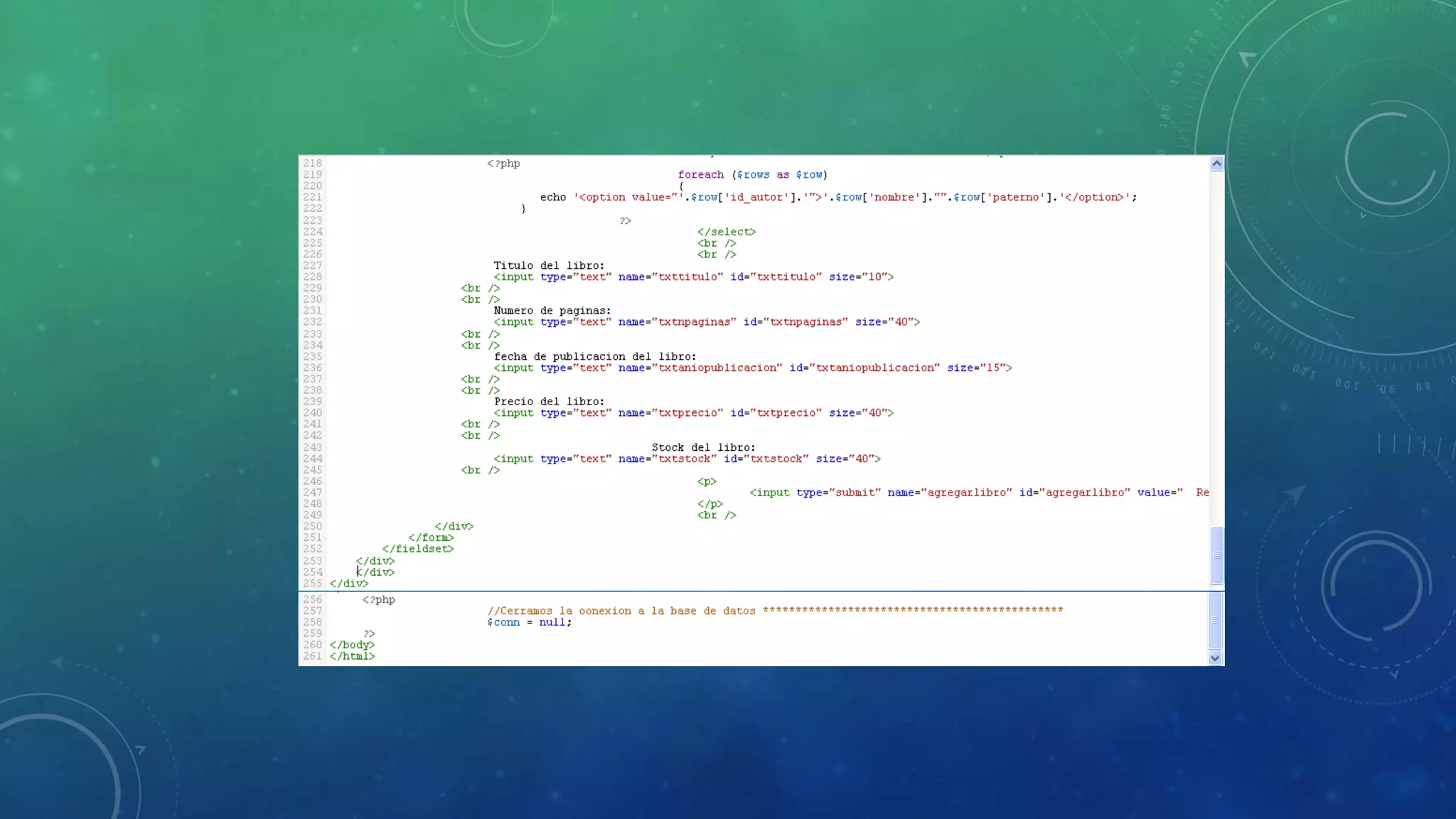Click the </fieldset> closing tag
1456x819 pixels.
click(417, 549)
